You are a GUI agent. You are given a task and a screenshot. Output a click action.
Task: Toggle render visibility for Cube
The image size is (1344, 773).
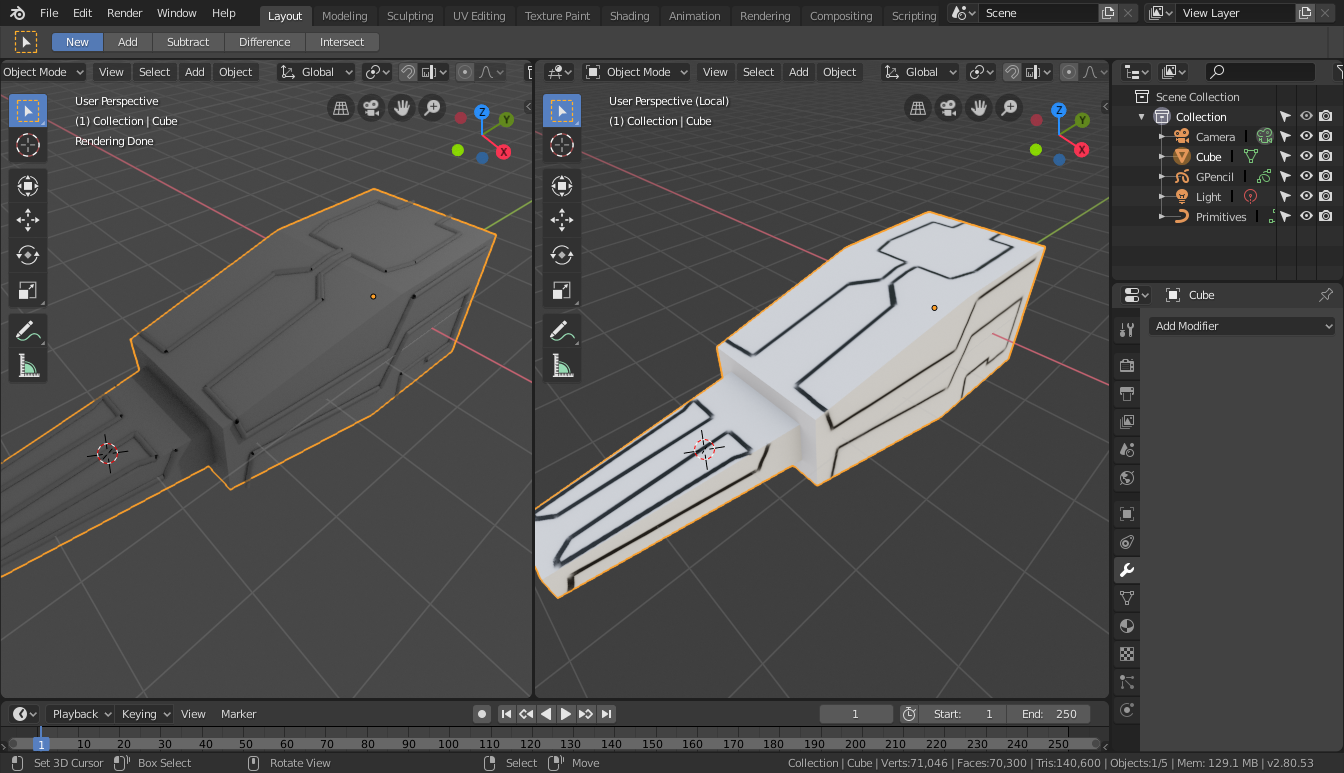[x=1326, y=156]
